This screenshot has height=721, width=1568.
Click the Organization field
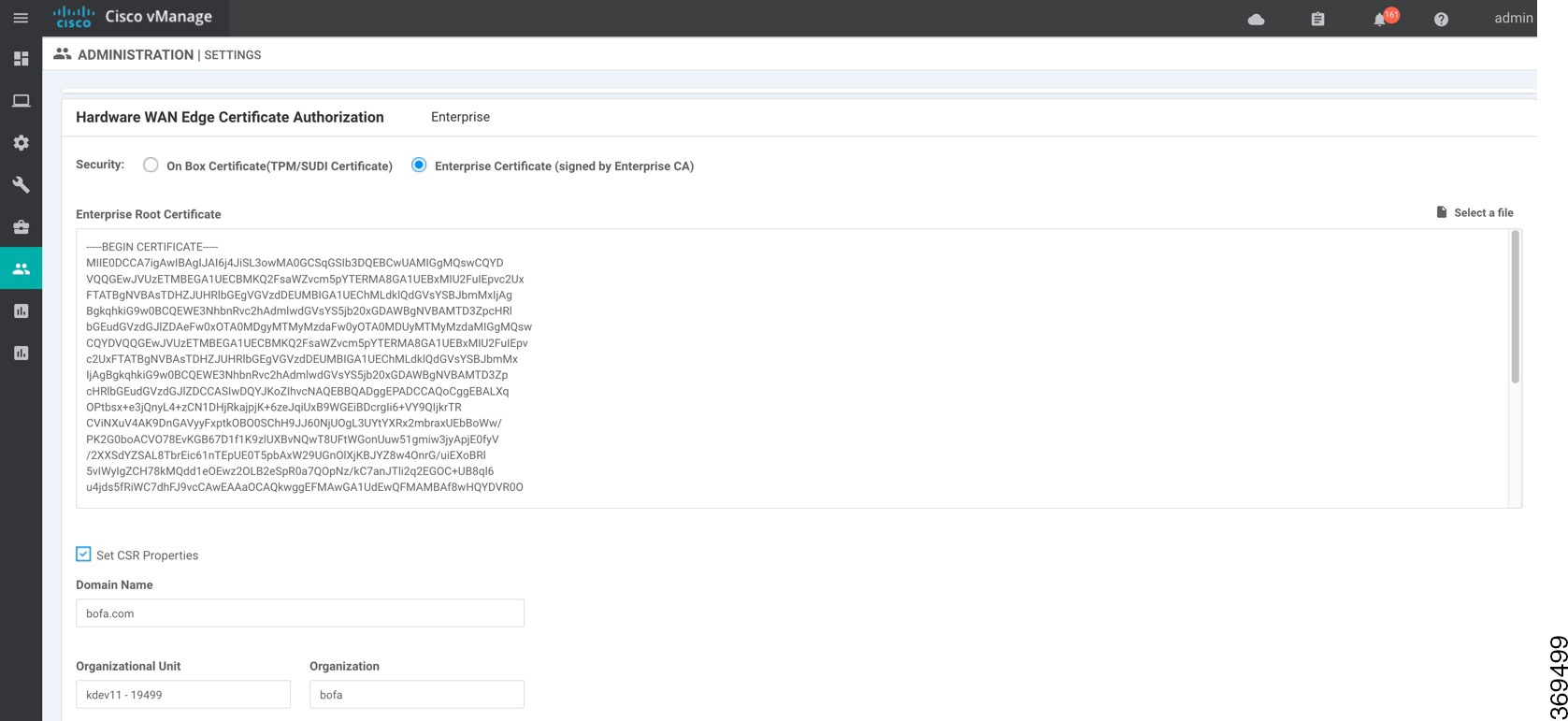417,695
